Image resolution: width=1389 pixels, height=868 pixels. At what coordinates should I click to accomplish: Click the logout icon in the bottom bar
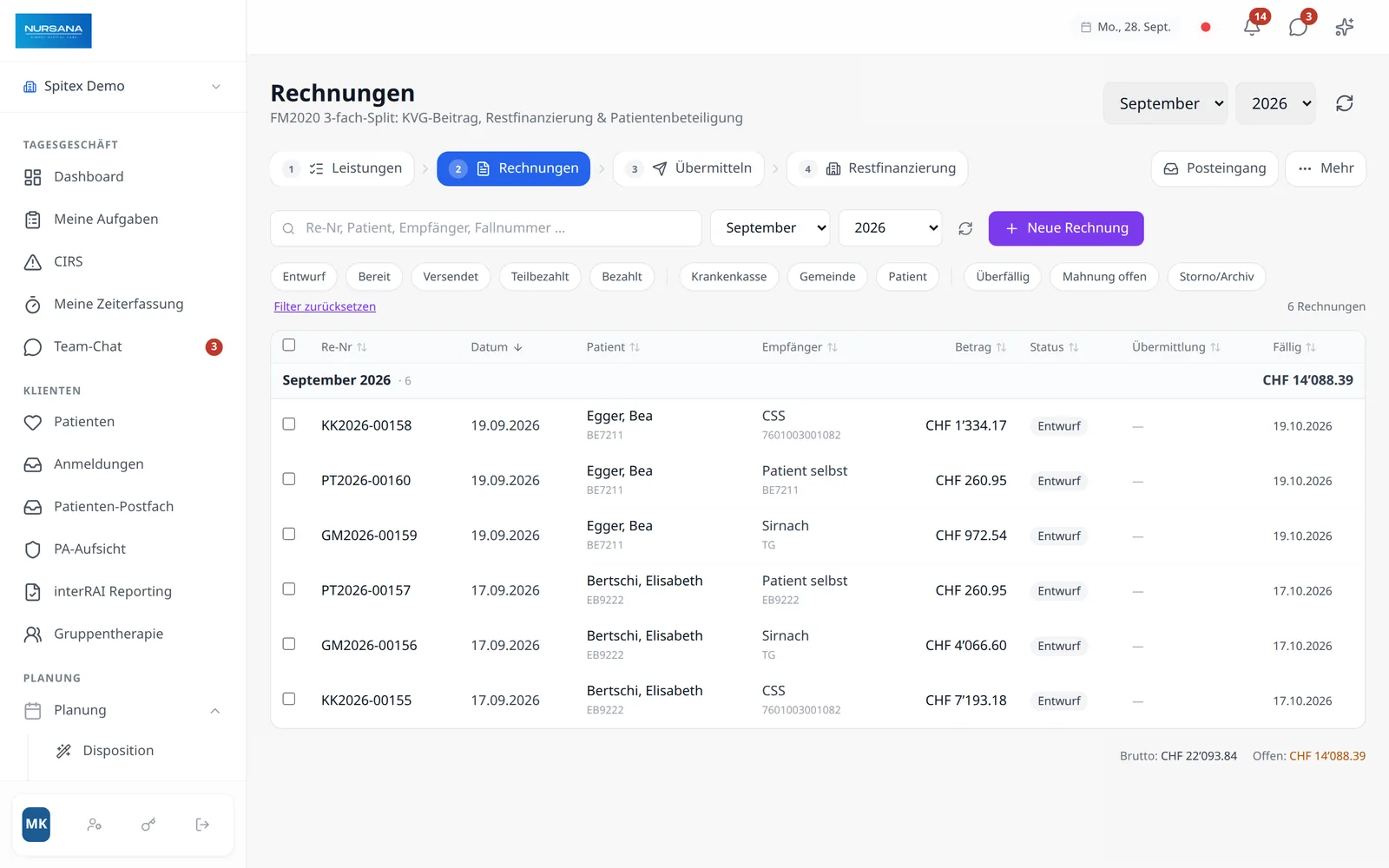coord(202,825)
